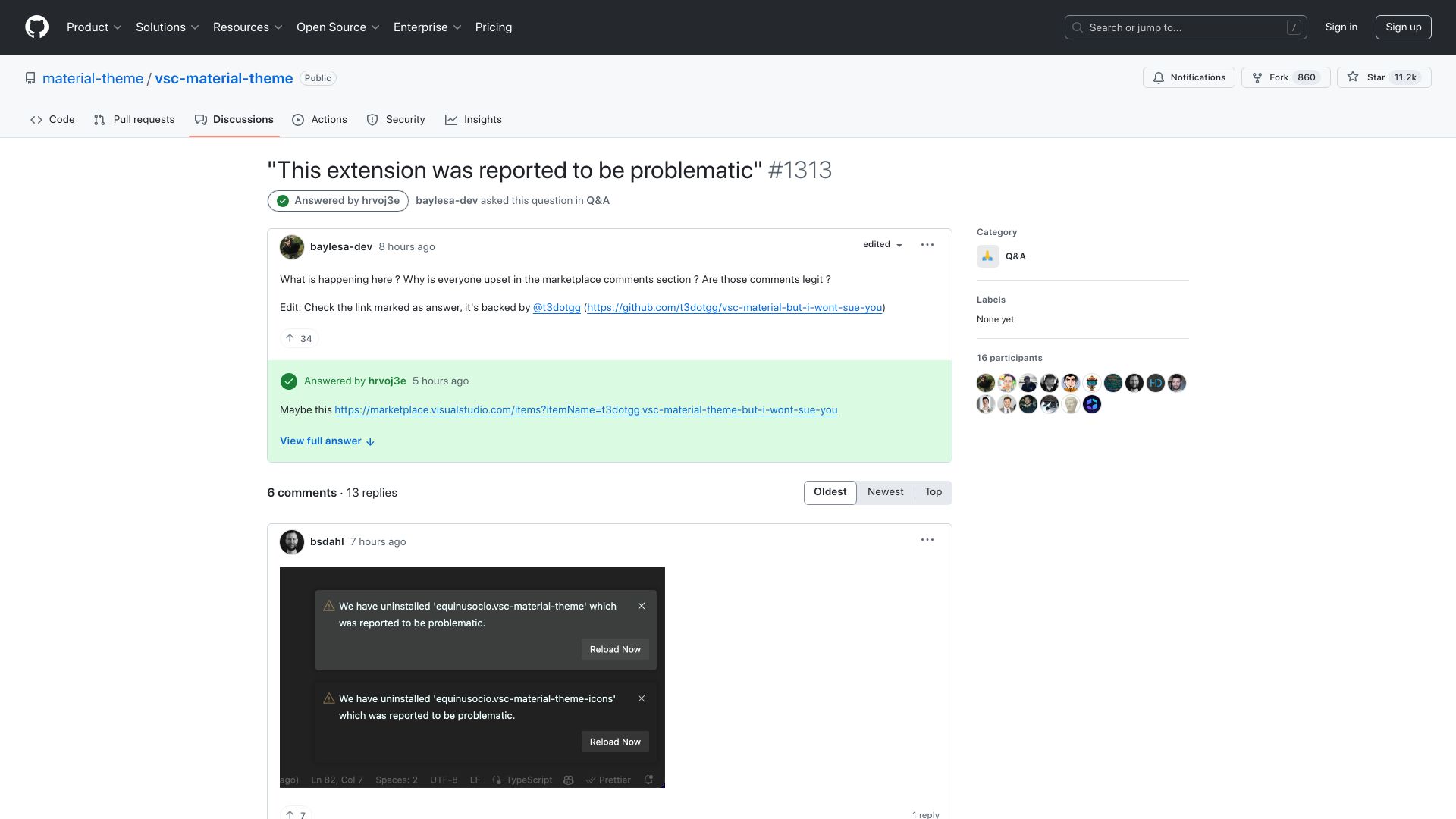Viewport: 1456px width, 819px height.
Task: Click the last participant avatar in second row
Action: point(1092,404)
